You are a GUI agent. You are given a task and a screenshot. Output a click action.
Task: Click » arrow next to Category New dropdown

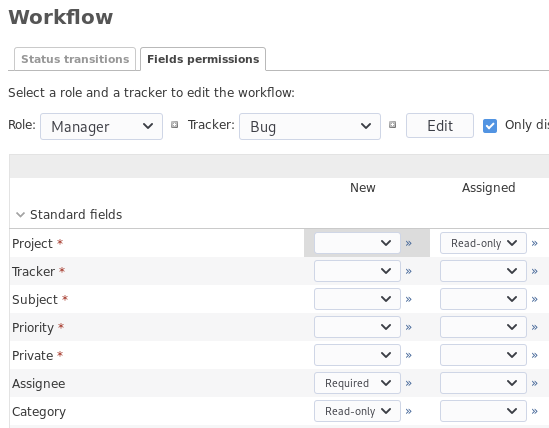[409, 411]
